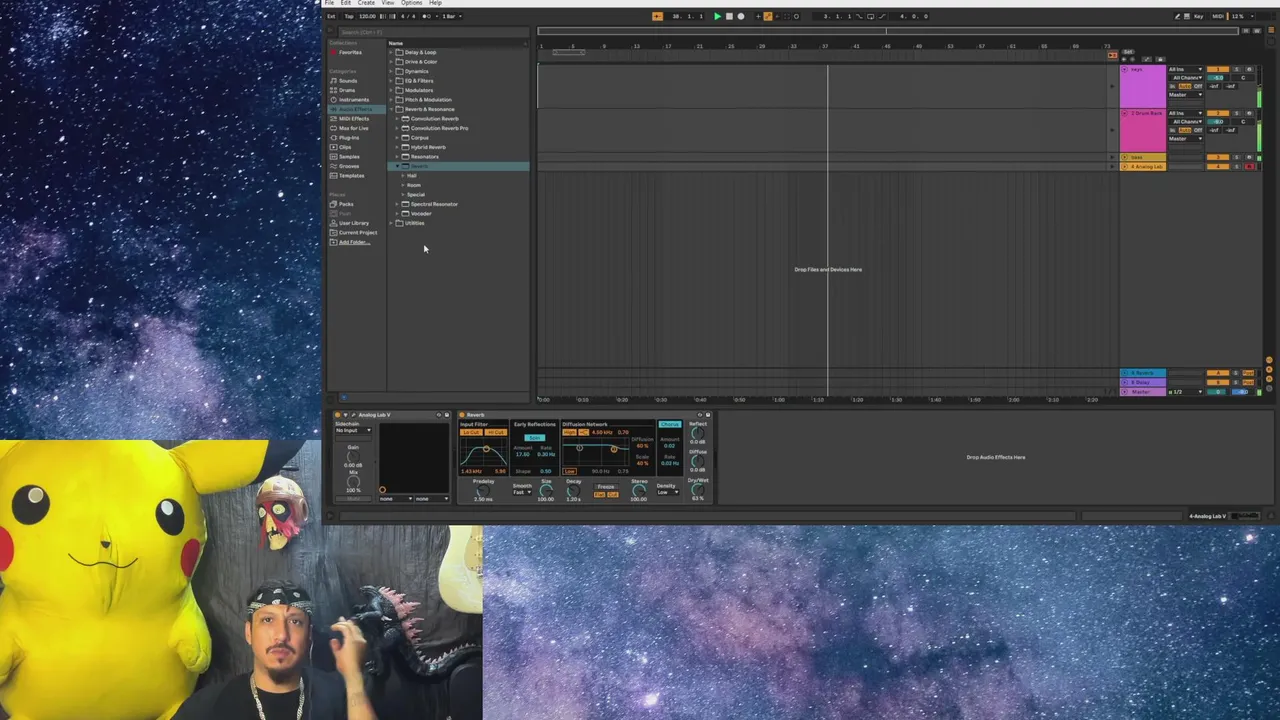
Task: Toggle the metronome button
Action: pyautogui.click(x=428, y=16)
